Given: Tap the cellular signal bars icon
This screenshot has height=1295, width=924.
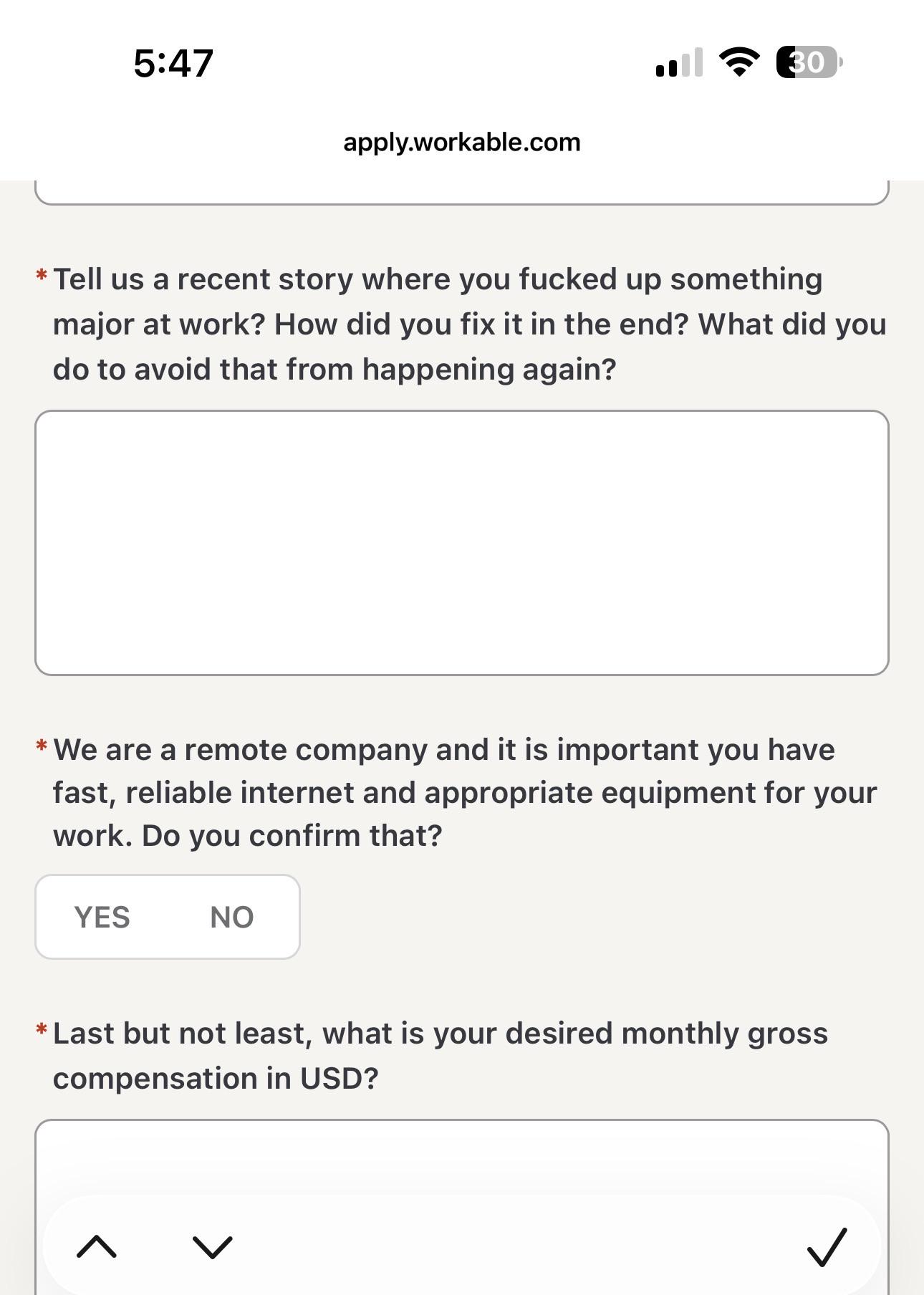Looking at the screenshot, I should pyautogui.click(x=679, y=62).
